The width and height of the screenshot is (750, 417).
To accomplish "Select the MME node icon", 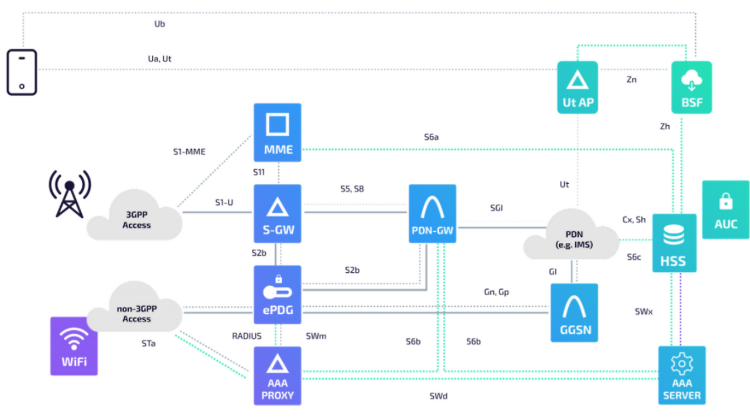I will 277,132.
